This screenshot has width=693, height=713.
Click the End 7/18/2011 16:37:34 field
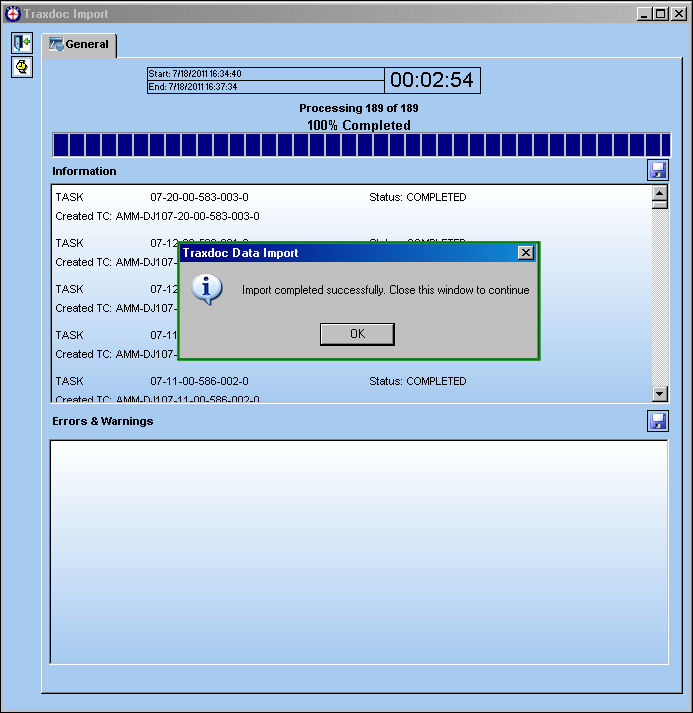click(266, 87)
